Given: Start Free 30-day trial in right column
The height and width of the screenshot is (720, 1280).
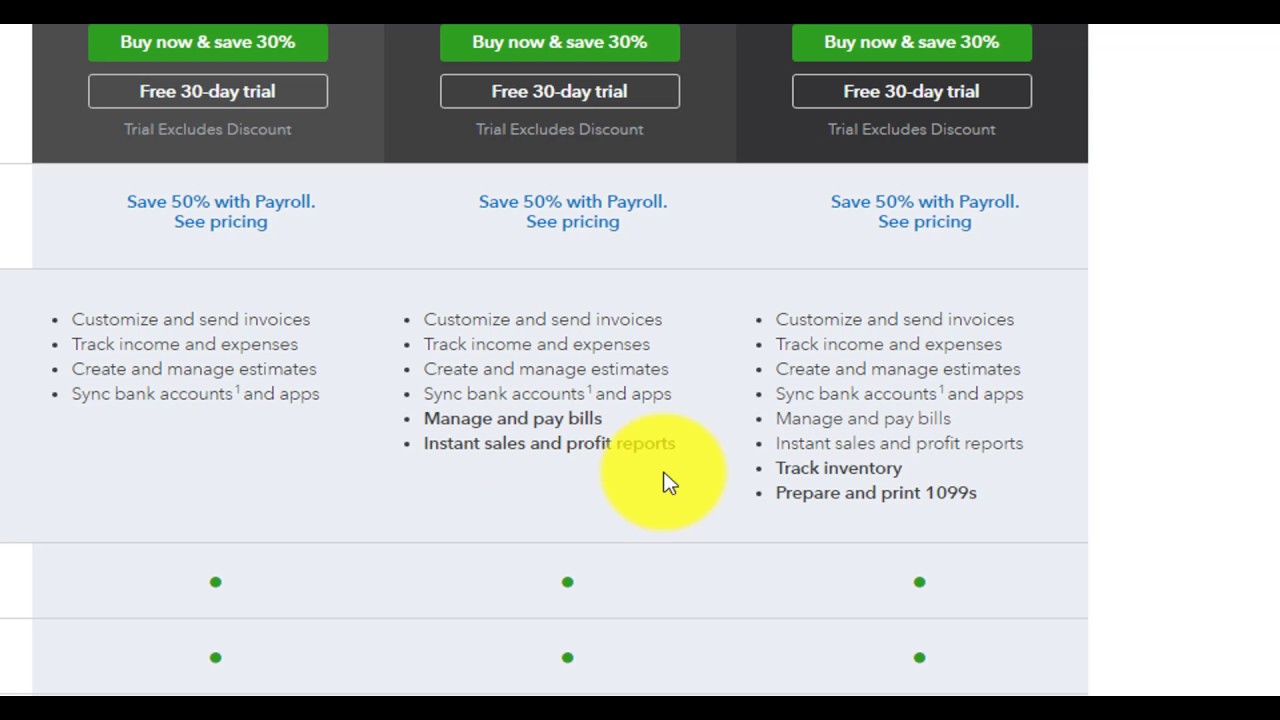Looking at the screenshot, I should 911,91.
